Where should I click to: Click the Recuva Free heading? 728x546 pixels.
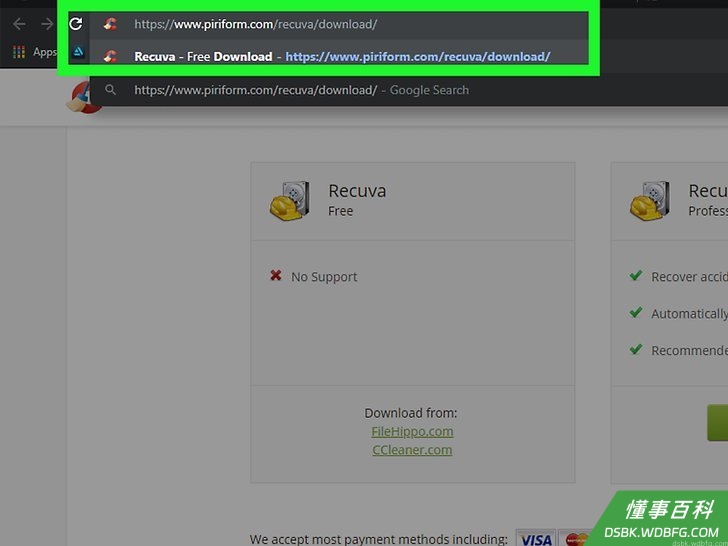[x=357, y=191]
